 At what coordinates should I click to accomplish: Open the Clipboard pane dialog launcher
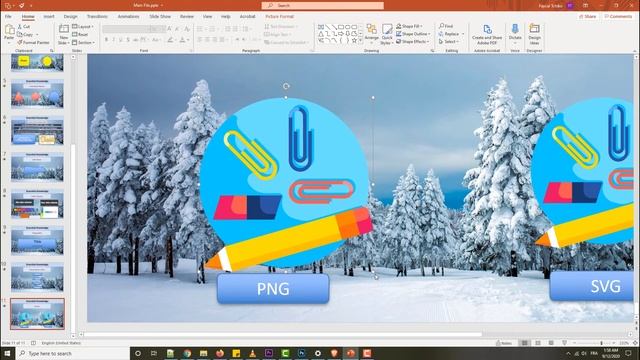(x=52, y=51)
